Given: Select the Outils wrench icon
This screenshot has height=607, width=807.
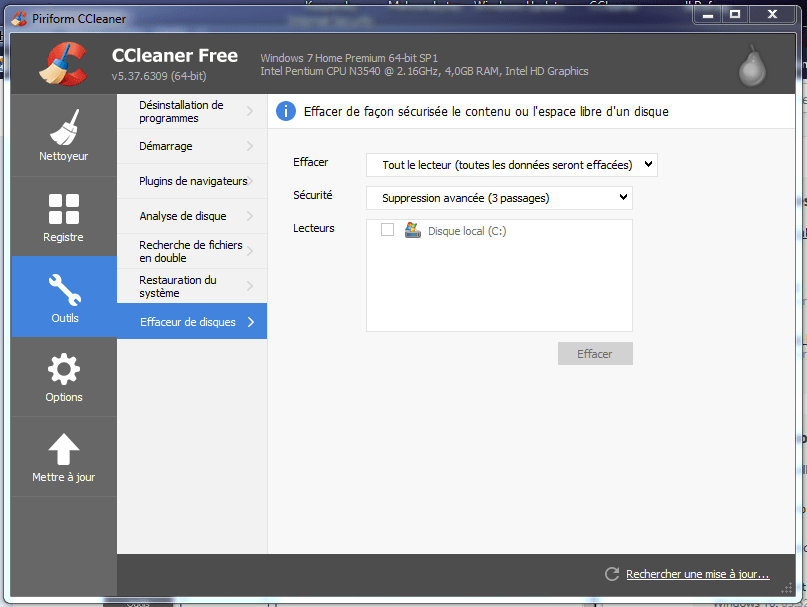Looking at the screenshot, I should 65,289.
